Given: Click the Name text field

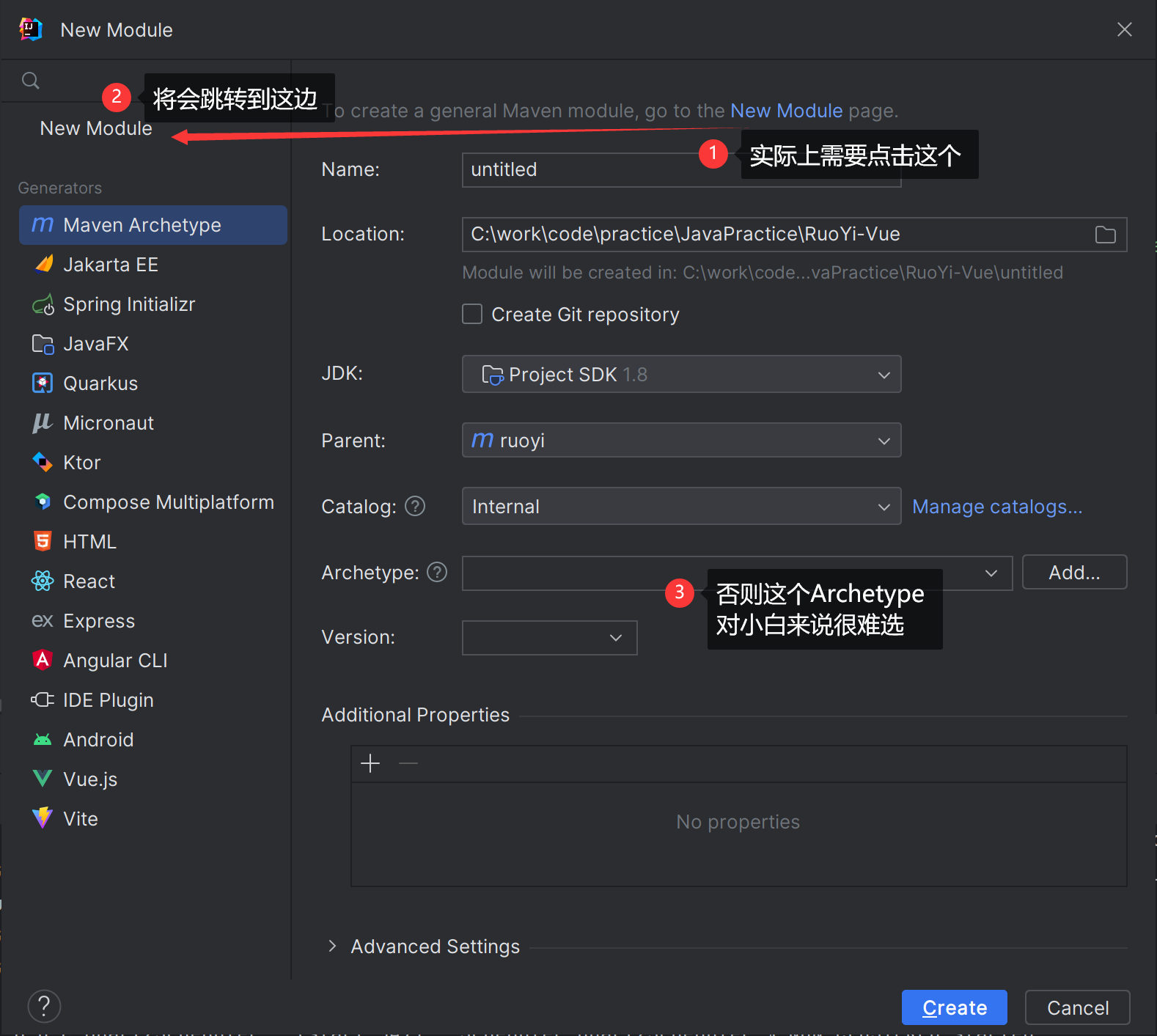Looking at the screenshot, I should [x=579, y=170].
